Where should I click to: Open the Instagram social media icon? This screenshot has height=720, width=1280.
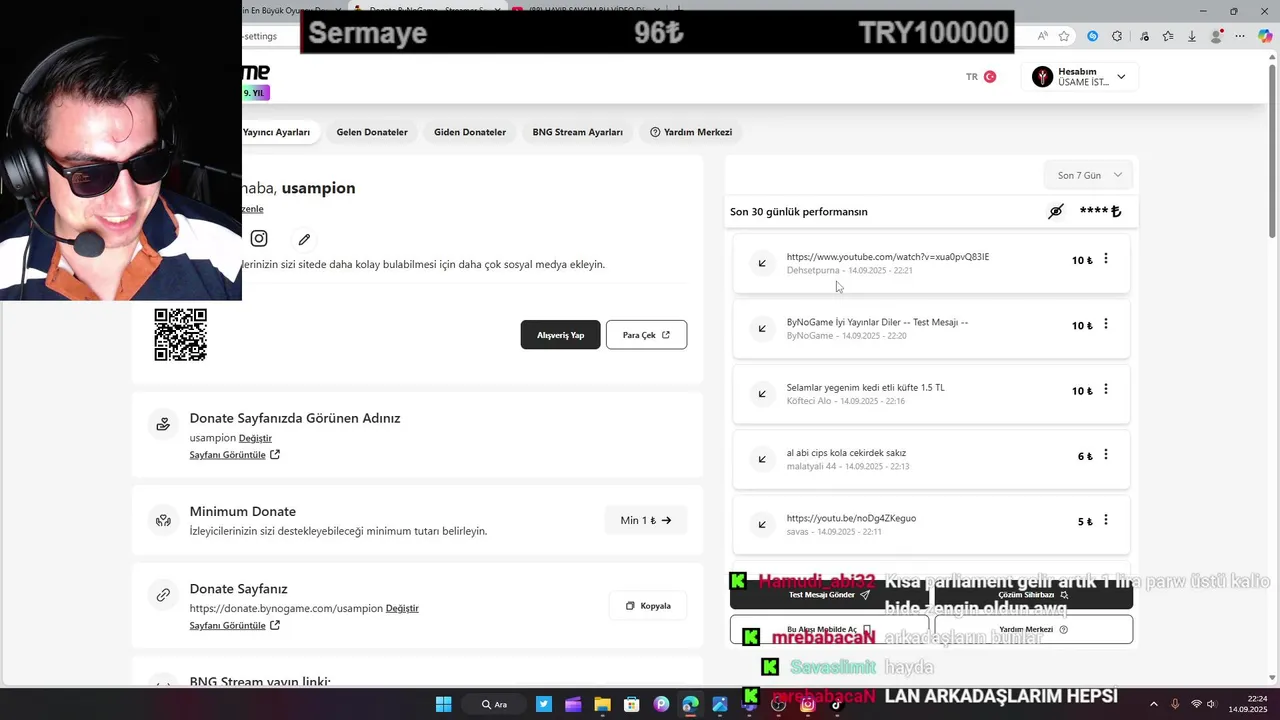click(x=259, y=238)
